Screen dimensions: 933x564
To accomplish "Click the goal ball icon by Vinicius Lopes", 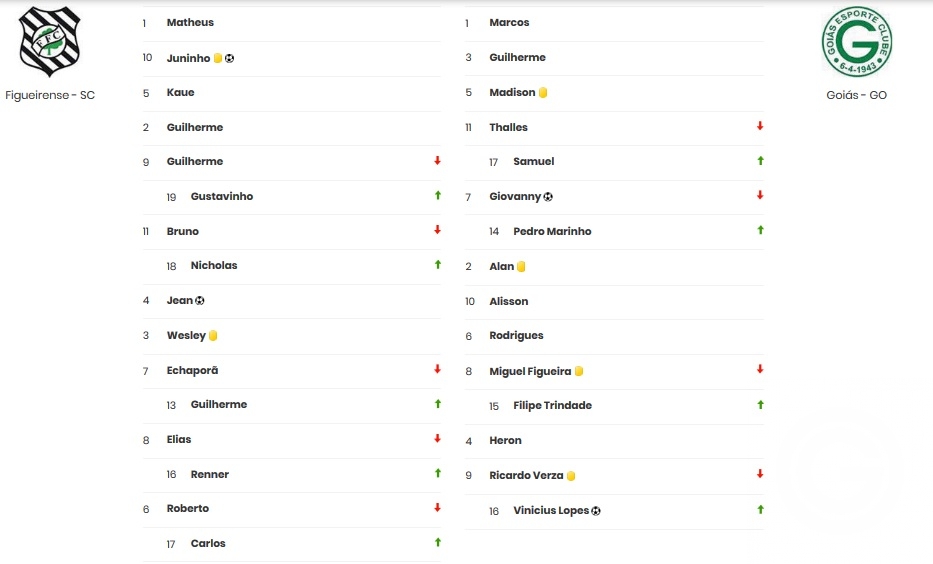I will click(x=596, y=511).
